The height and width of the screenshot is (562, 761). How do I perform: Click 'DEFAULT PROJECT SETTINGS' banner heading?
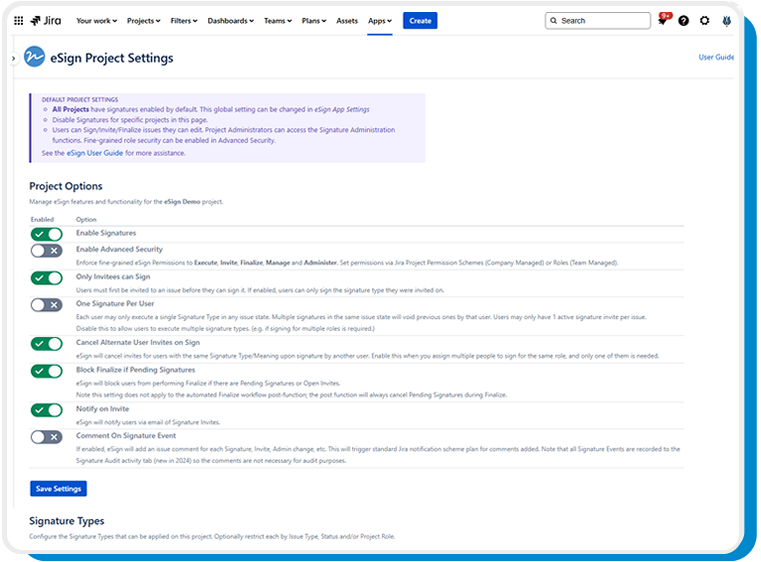(80, 99)
